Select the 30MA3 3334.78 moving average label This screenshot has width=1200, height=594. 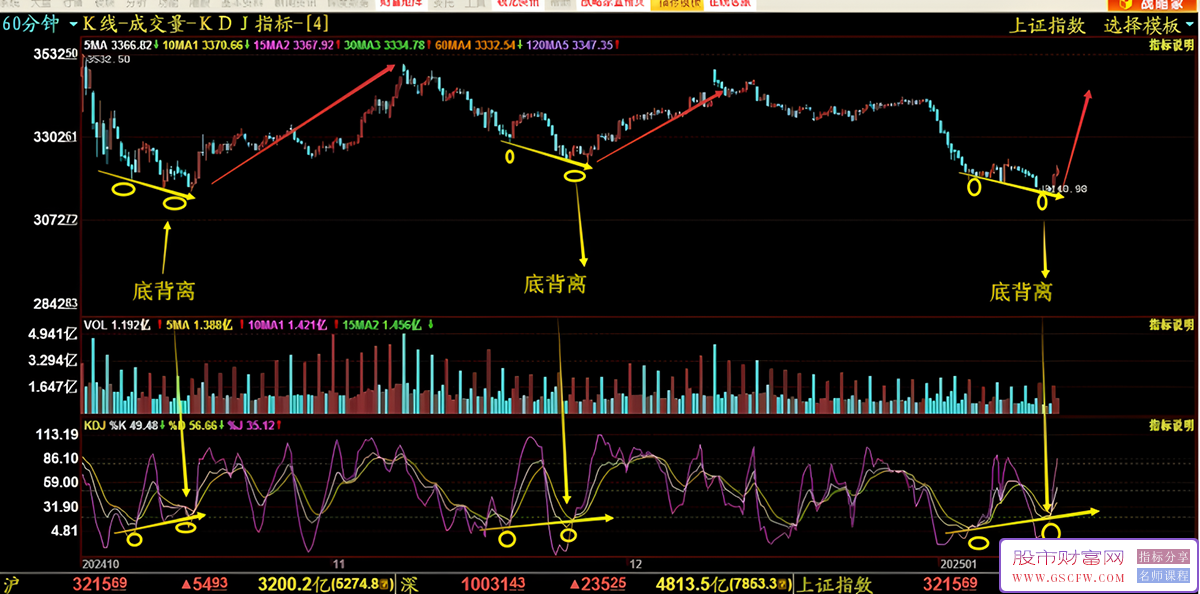[x=384, y=45]
